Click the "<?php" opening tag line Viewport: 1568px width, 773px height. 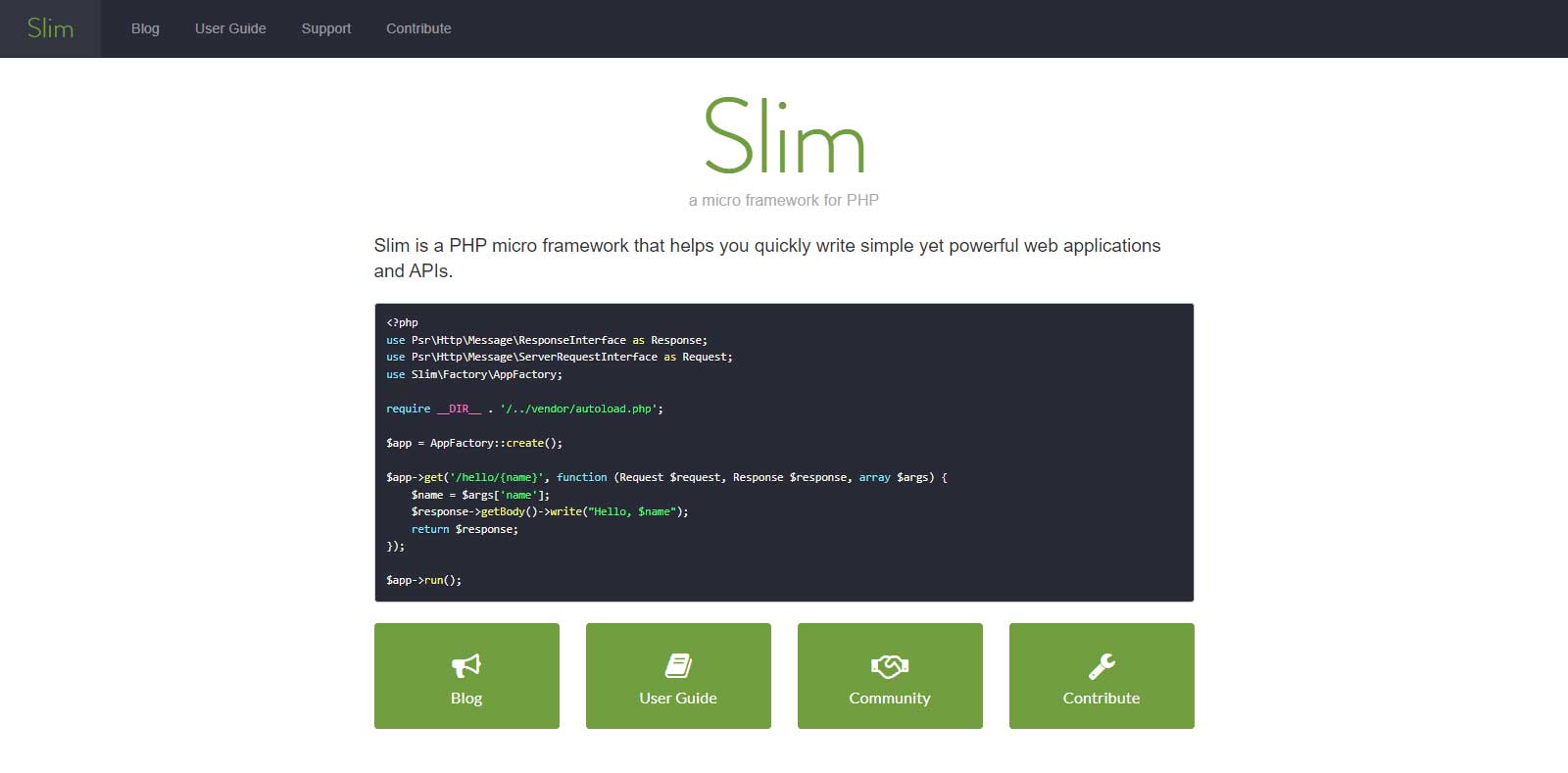(x=402, y=322)
